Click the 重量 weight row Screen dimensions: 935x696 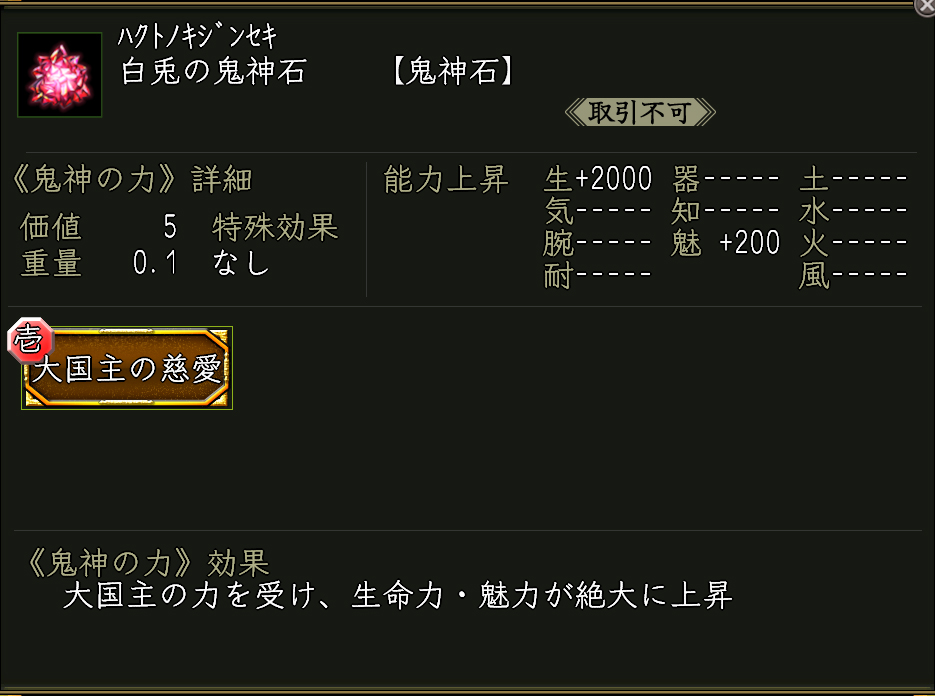pos(98,263)
